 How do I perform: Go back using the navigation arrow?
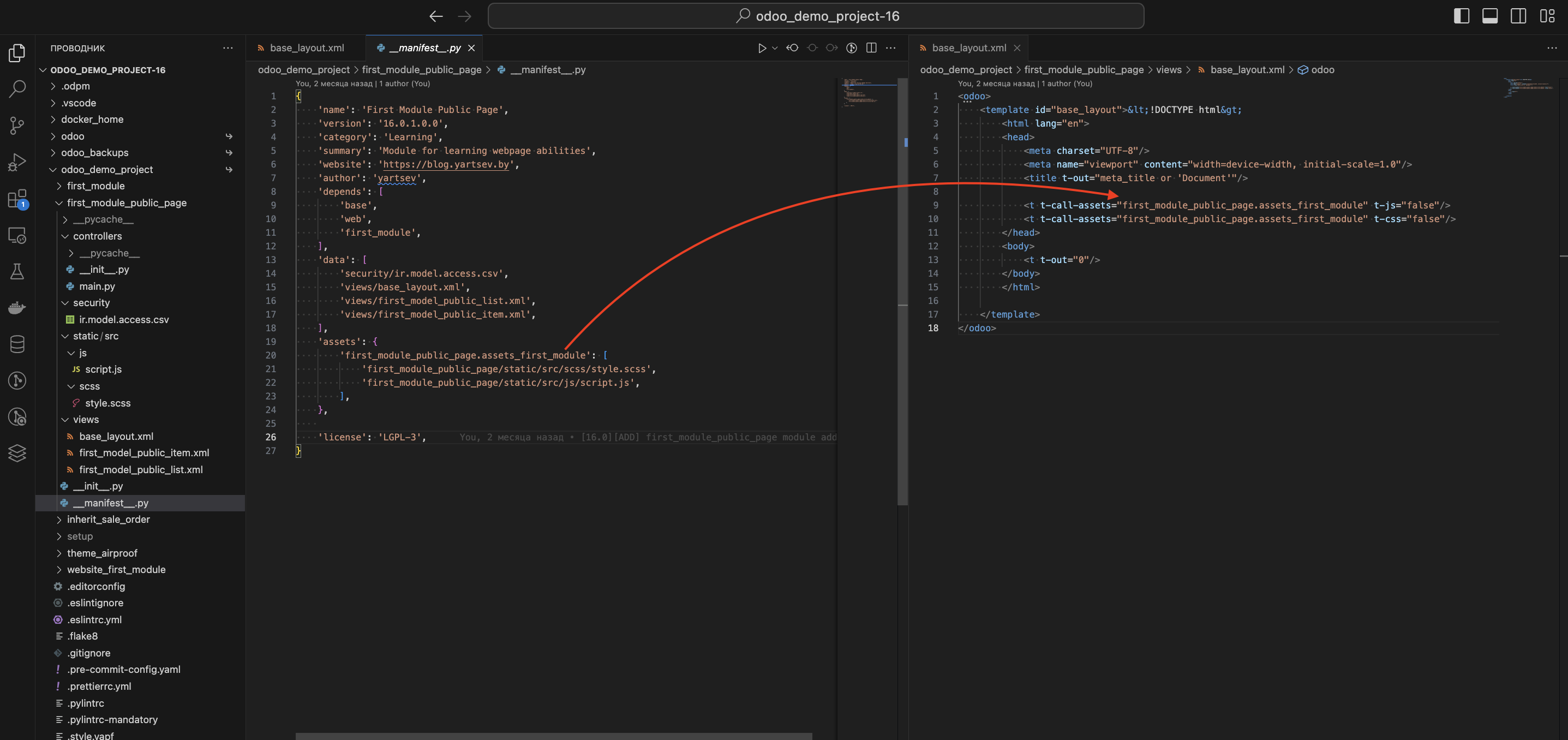[x=436, y=16]
